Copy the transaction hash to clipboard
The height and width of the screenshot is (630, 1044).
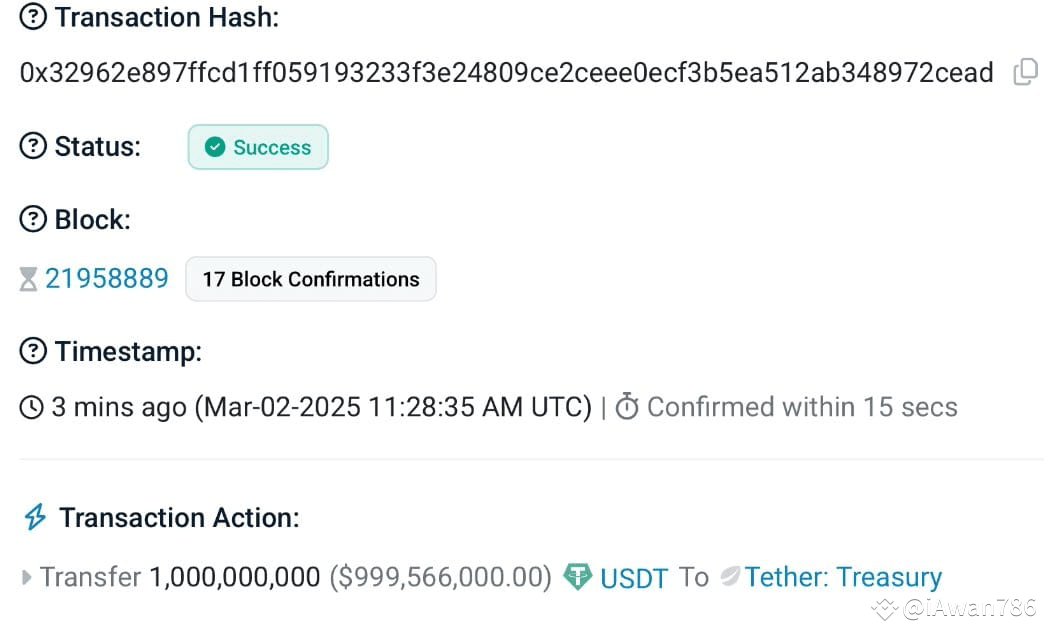(1025, 72)
